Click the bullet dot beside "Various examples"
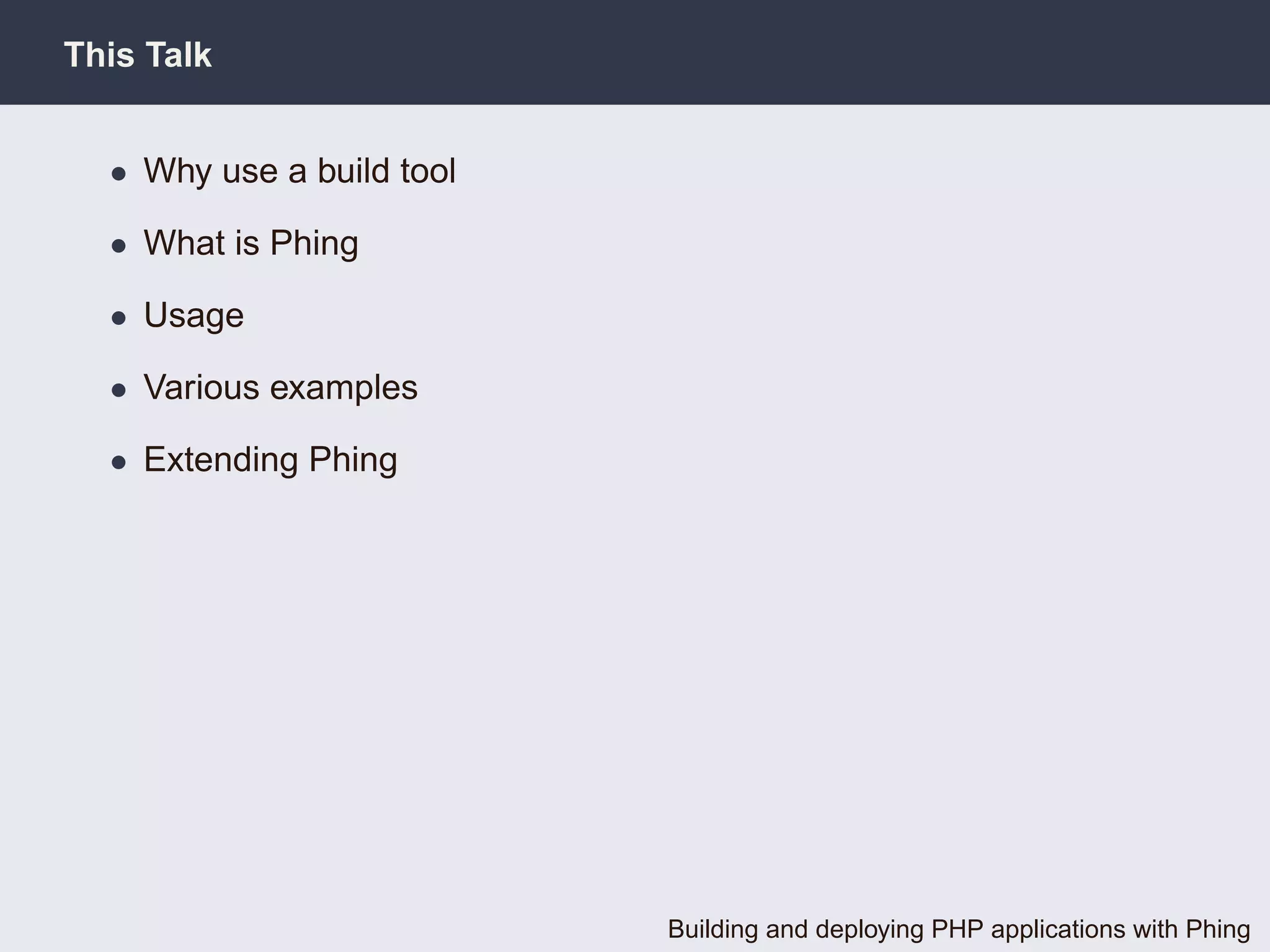Image resolution: width=1270 pixels, height=952 pixels. (x=118, y=390)
